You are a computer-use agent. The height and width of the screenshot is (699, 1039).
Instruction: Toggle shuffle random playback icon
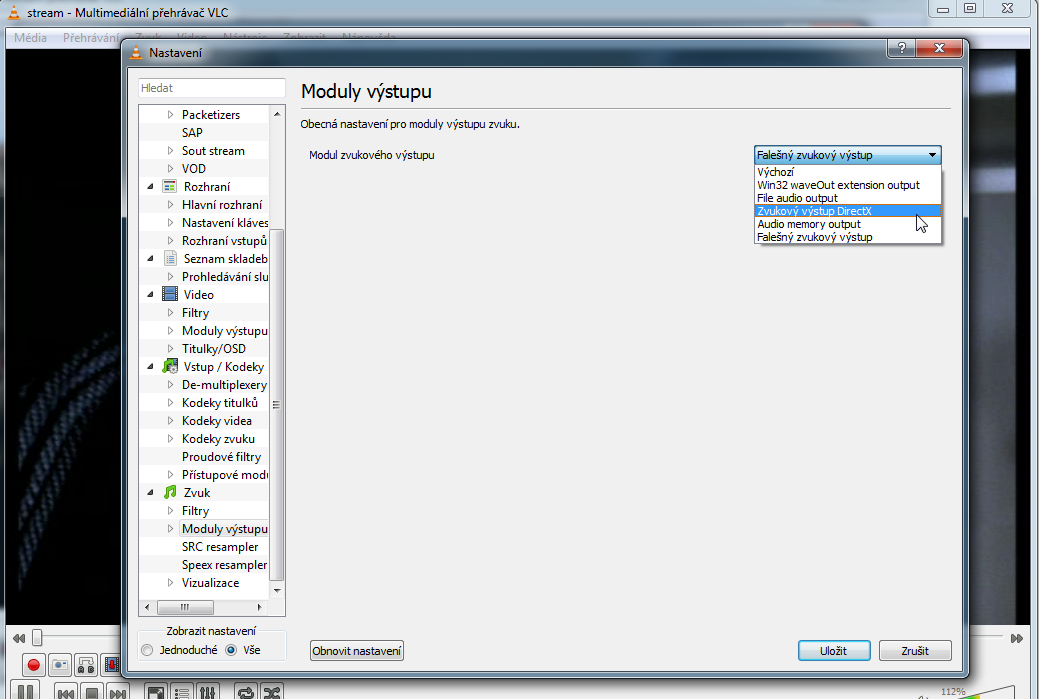pyautogui.click(x=272, y=693)
